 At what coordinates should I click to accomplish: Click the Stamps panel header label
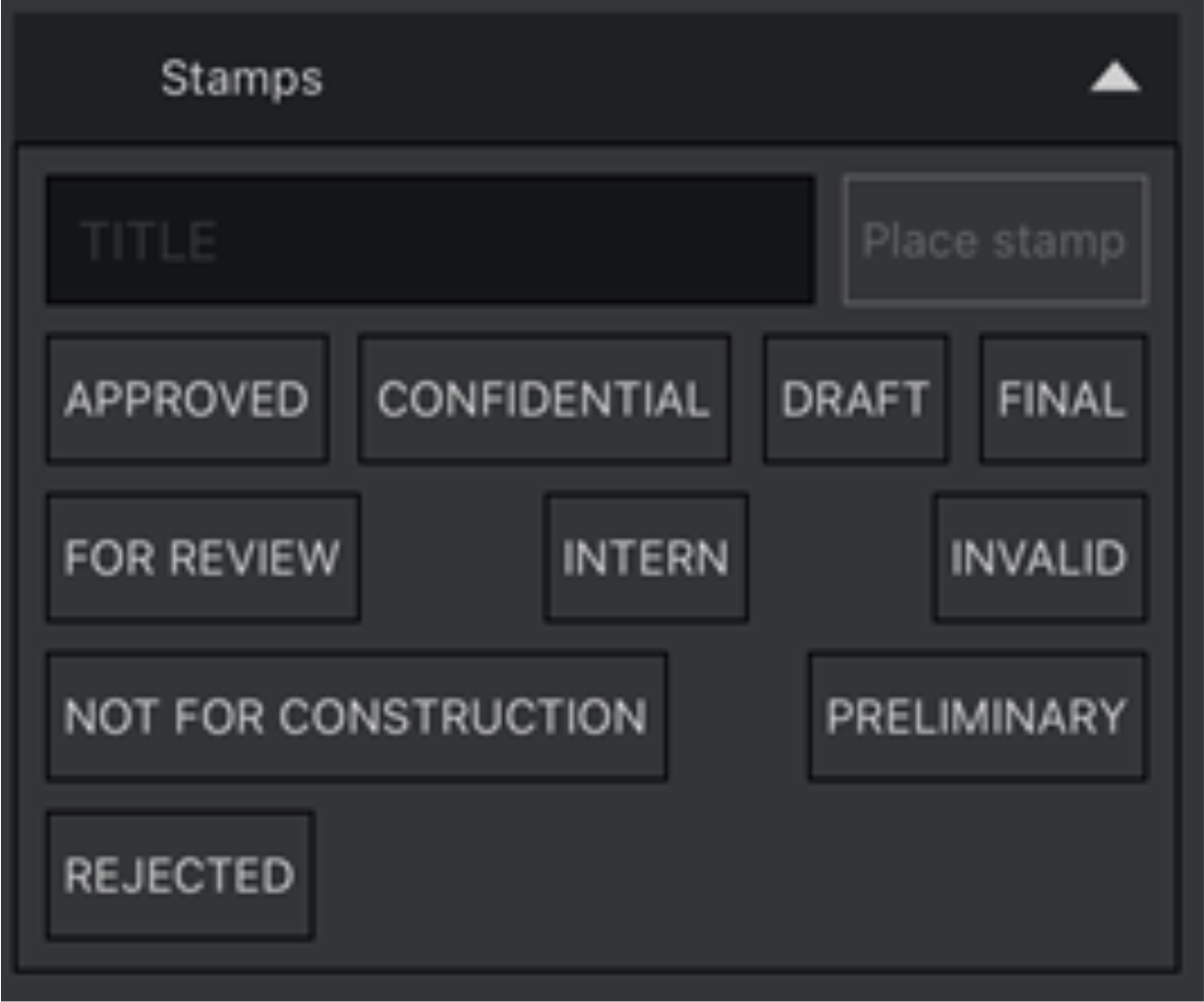coord(241,78)
